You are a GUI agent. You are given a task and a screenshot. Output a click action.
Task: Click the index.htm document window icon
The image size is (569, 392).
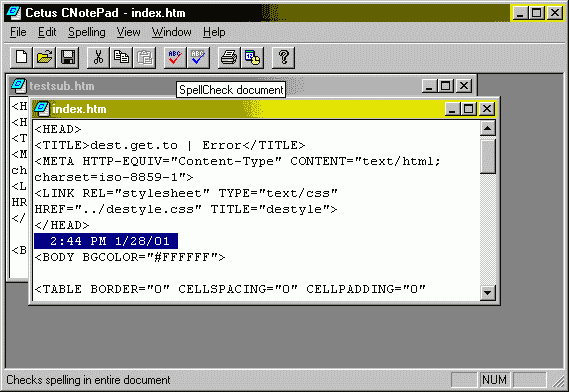tap(41, 109)
